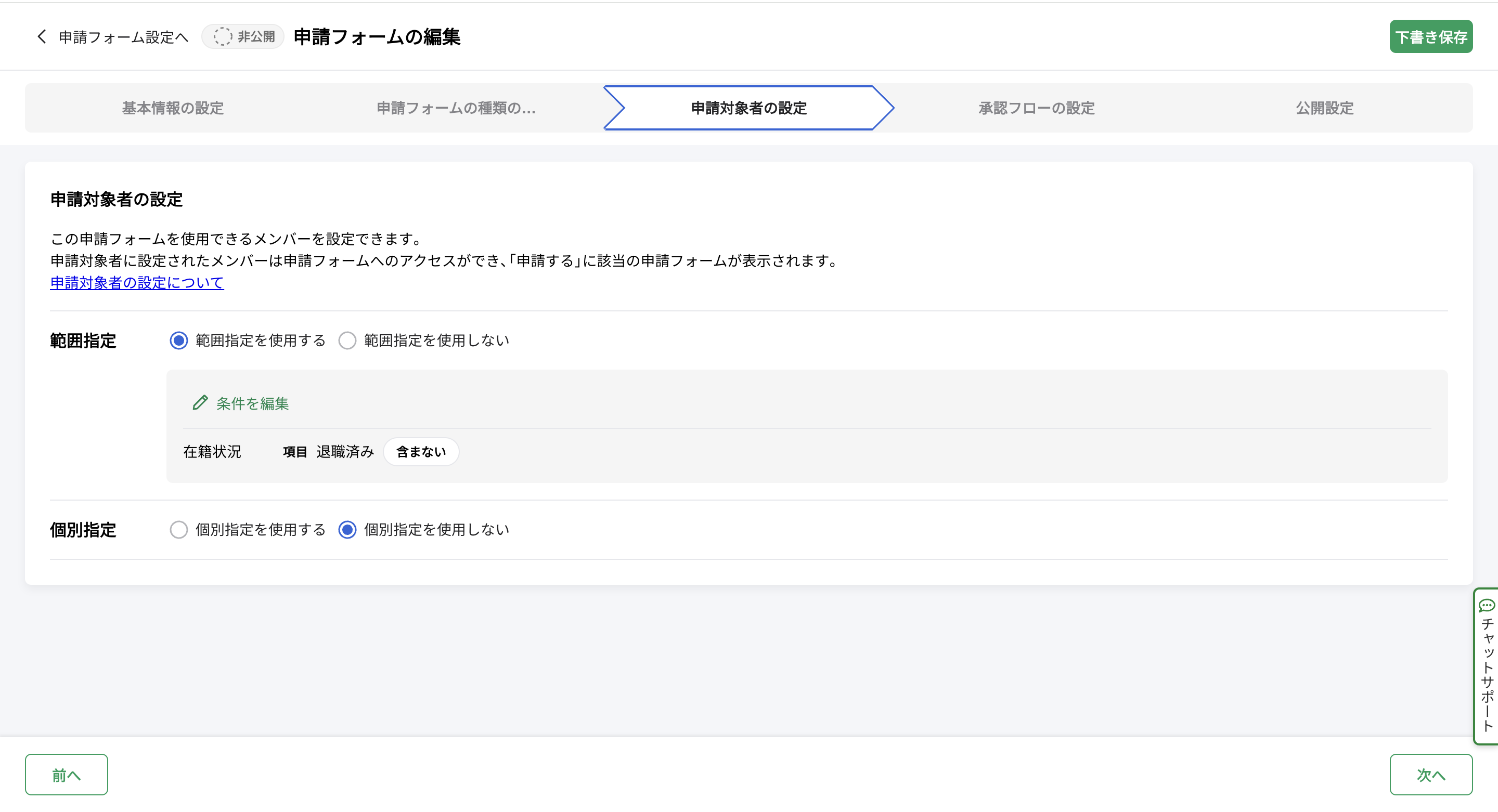Viewport: 1498px width, 812px height.
Task: Return via 申請フォーム設定へ link
Action: point(123,37)
